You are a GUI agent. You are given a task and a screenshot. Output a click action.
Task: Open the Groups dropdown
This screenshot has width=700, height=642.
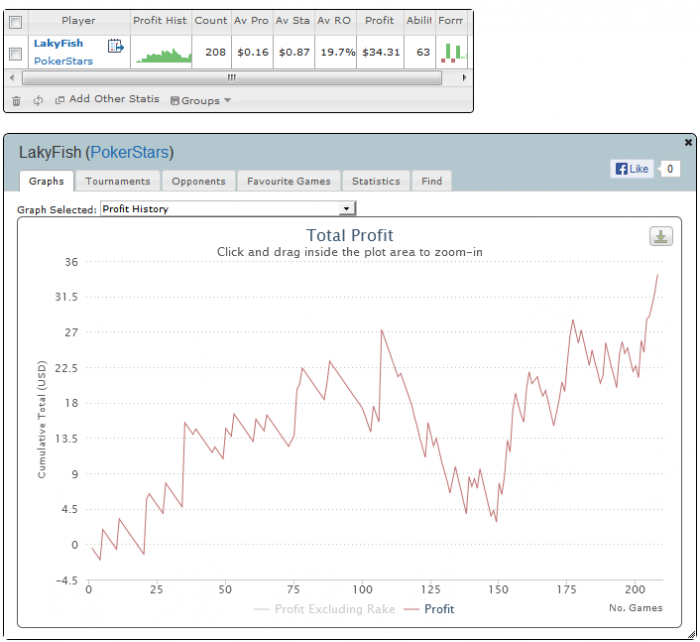coord(201,100)
